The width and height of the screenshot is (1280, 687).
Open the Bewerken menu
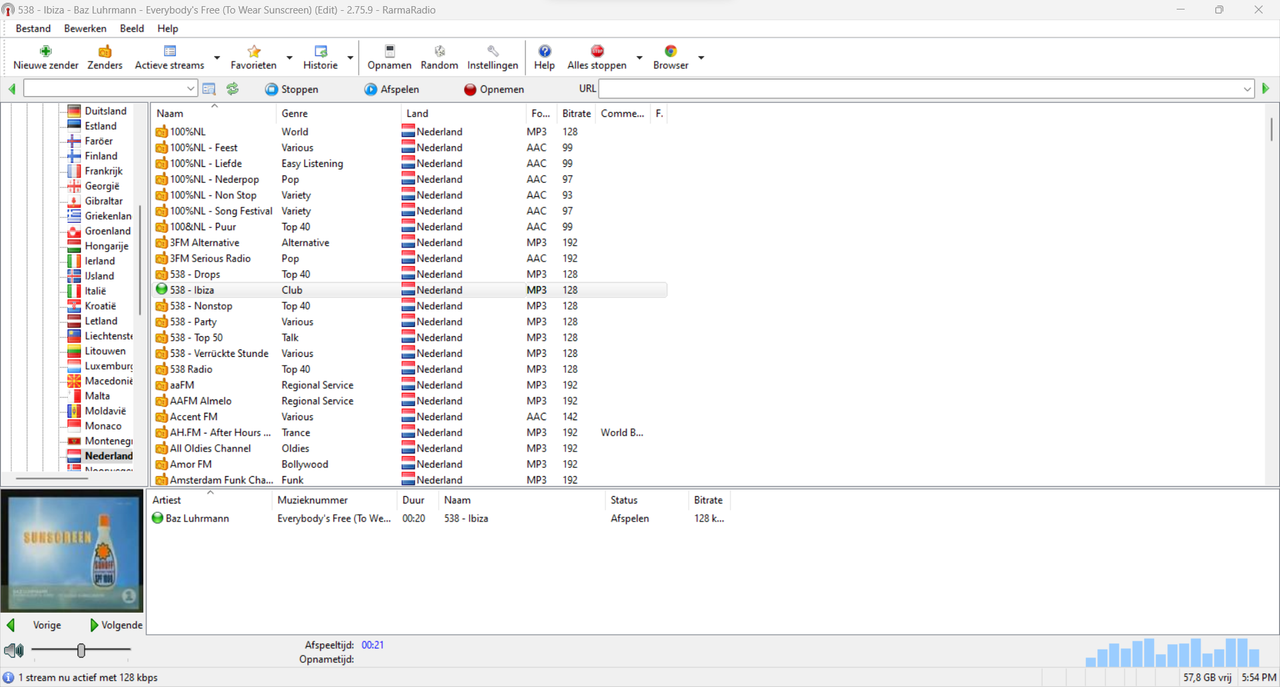click(85, 29)
